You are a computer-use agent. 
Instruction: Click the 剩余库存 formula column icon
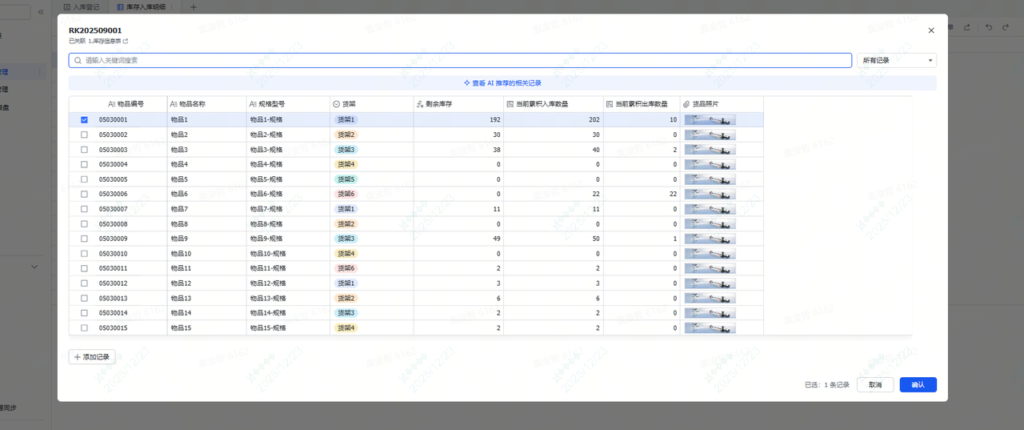click(x=418, y=103)
